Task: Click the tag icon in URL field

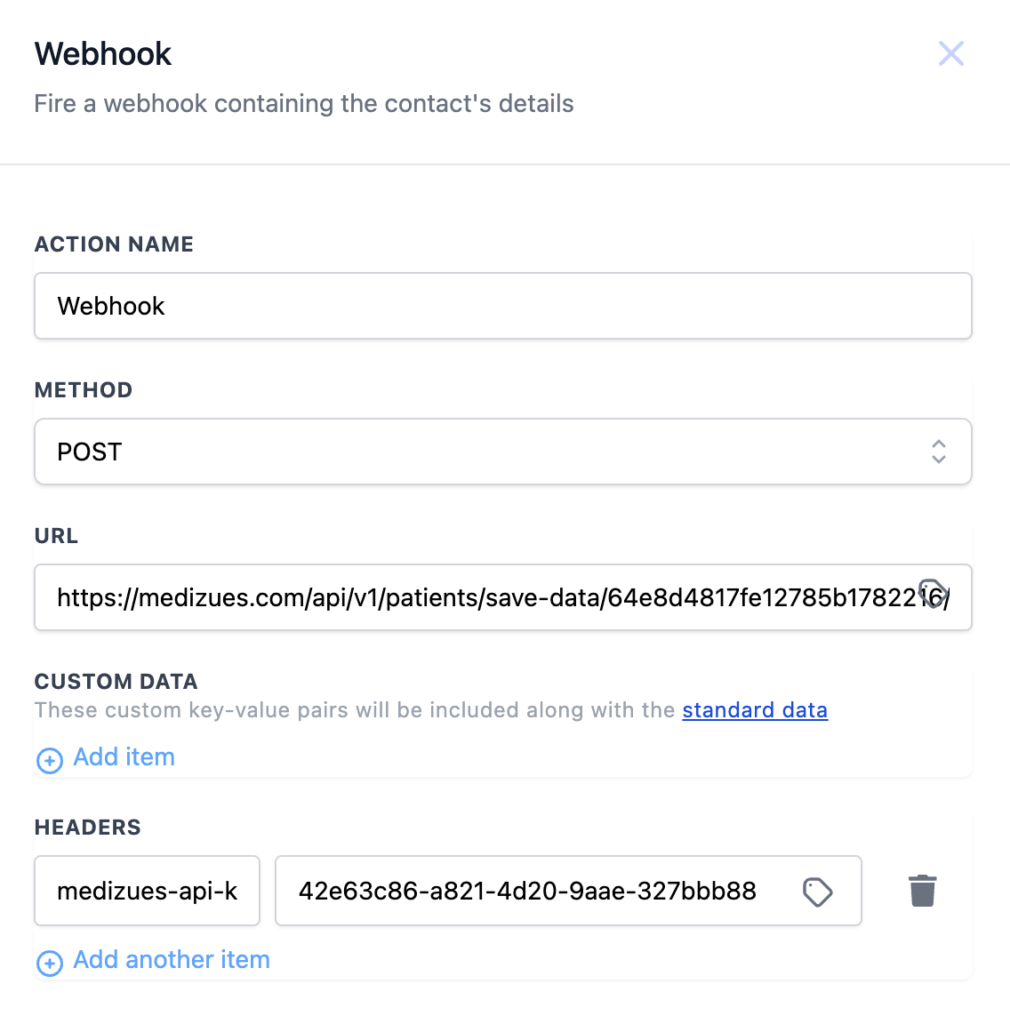Action: coord(932,594)
